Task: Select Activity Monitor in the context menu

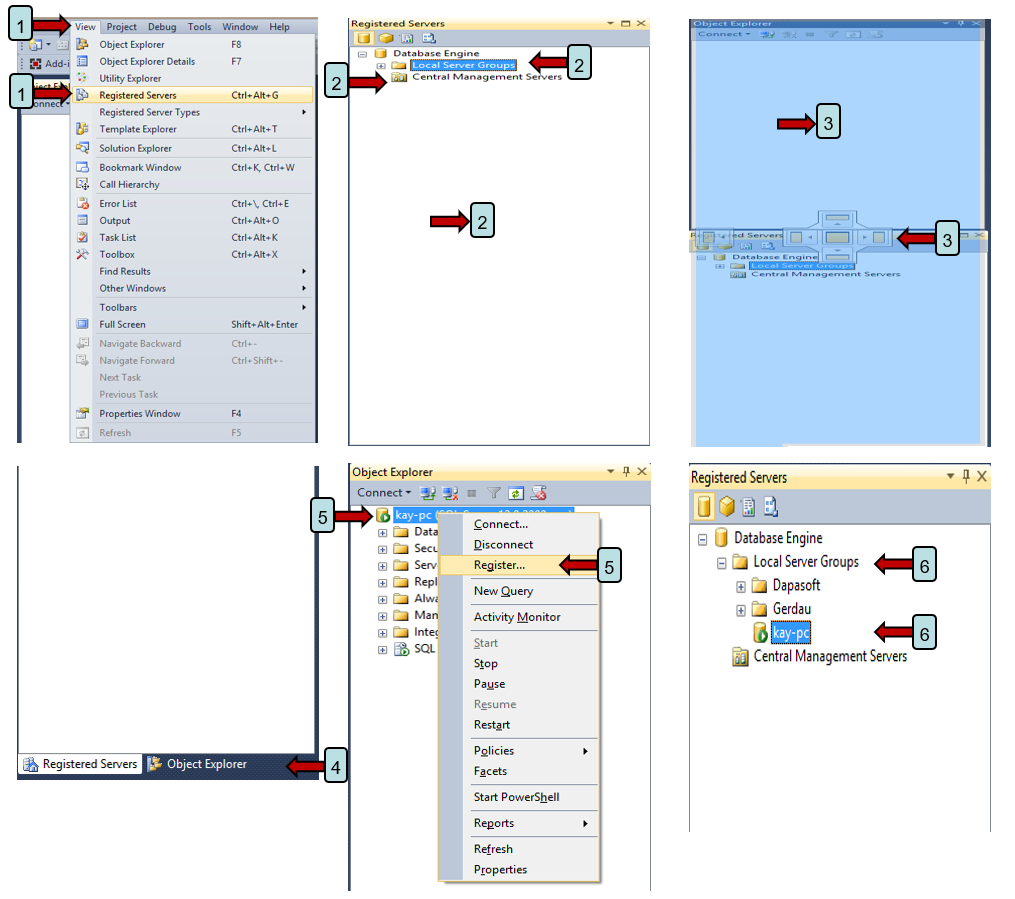Action: pyautogui.click(x=517, y=617)
